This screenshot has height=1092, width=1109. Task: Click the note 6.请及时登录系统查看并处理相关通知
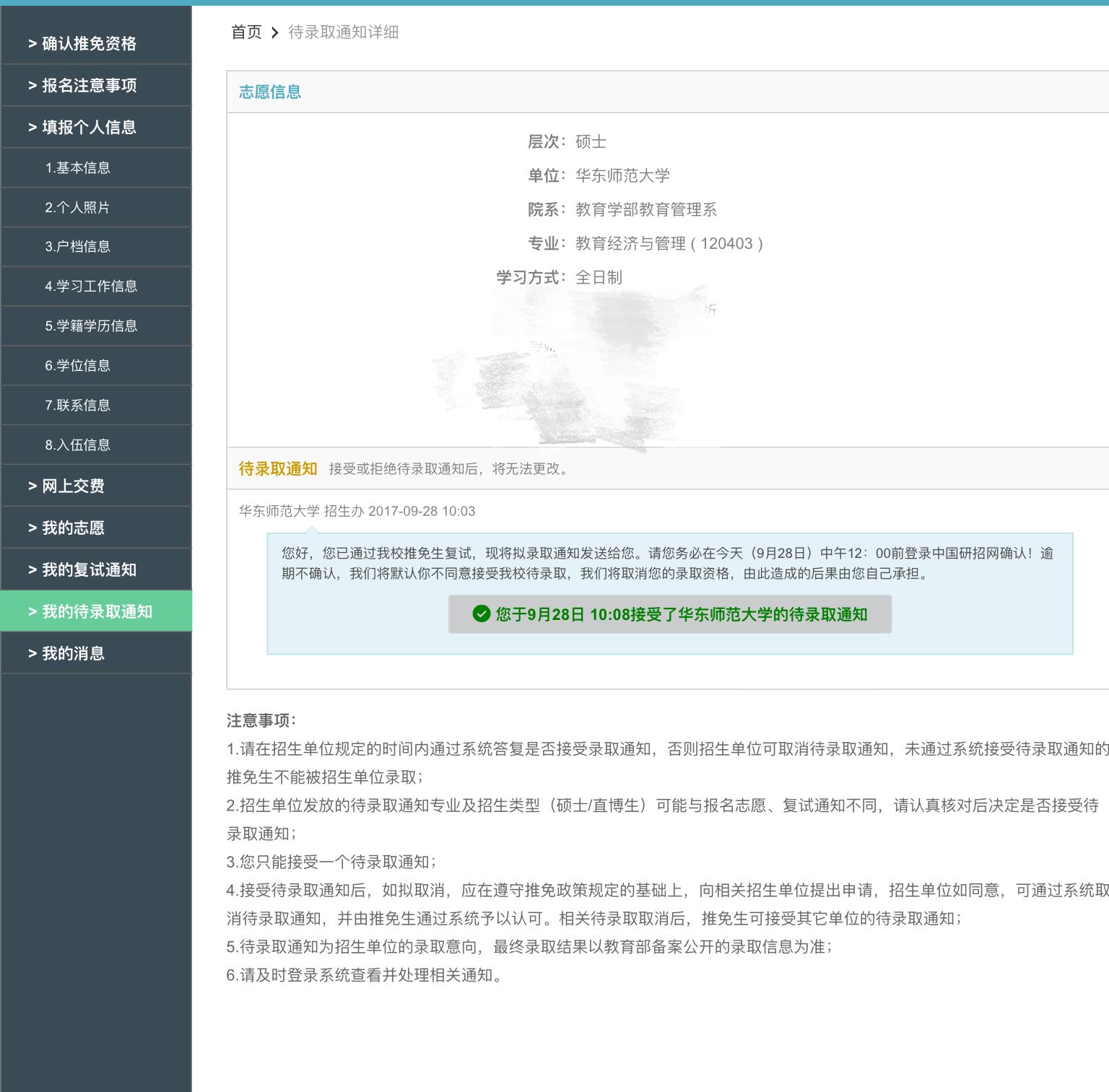tap(365, 975)
